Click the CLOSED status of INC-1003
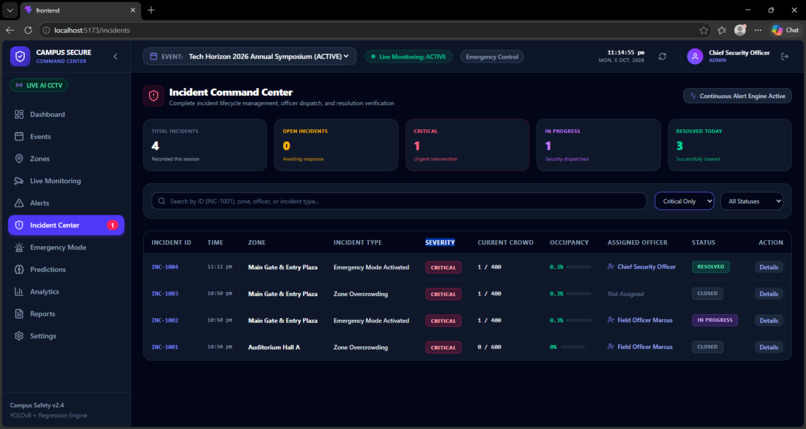Viewport: 806px width, 429px height. coord(707,293)
